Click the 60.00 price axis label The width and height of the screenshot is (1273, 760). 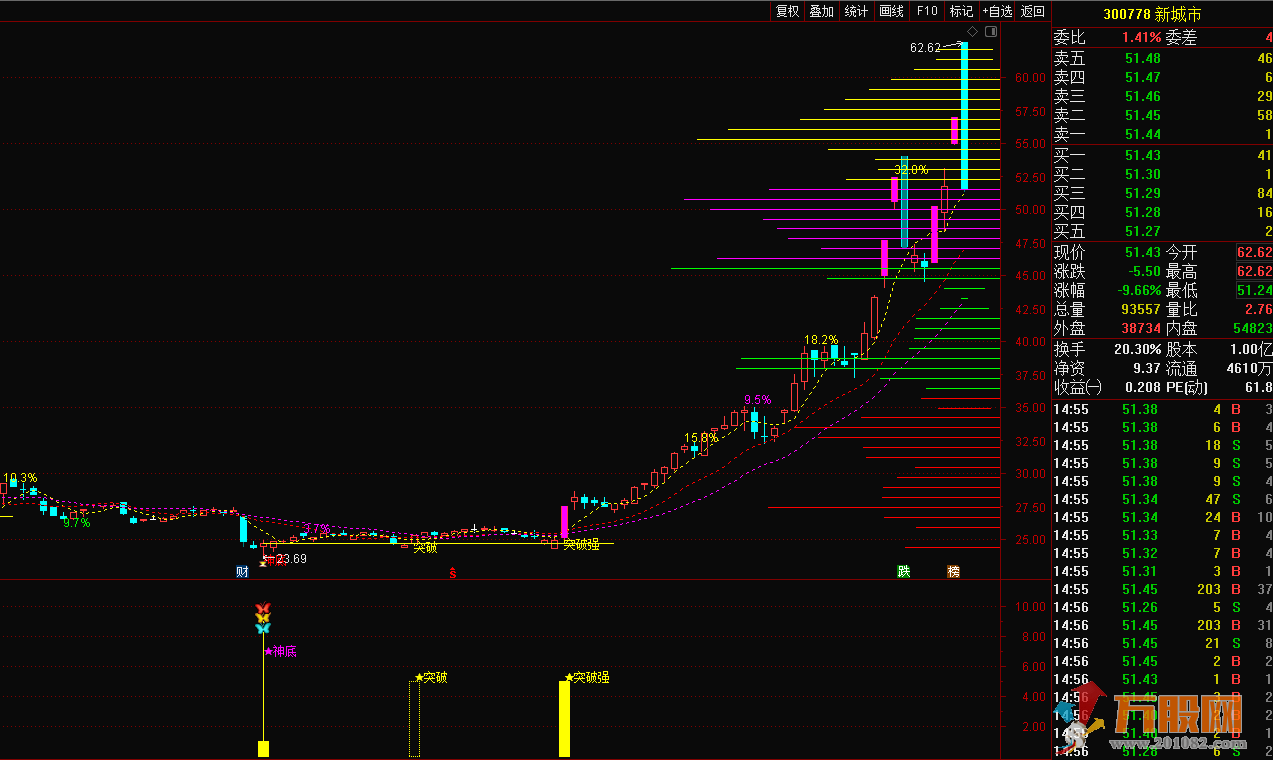pyautogui.click(x=1030, y=78)
